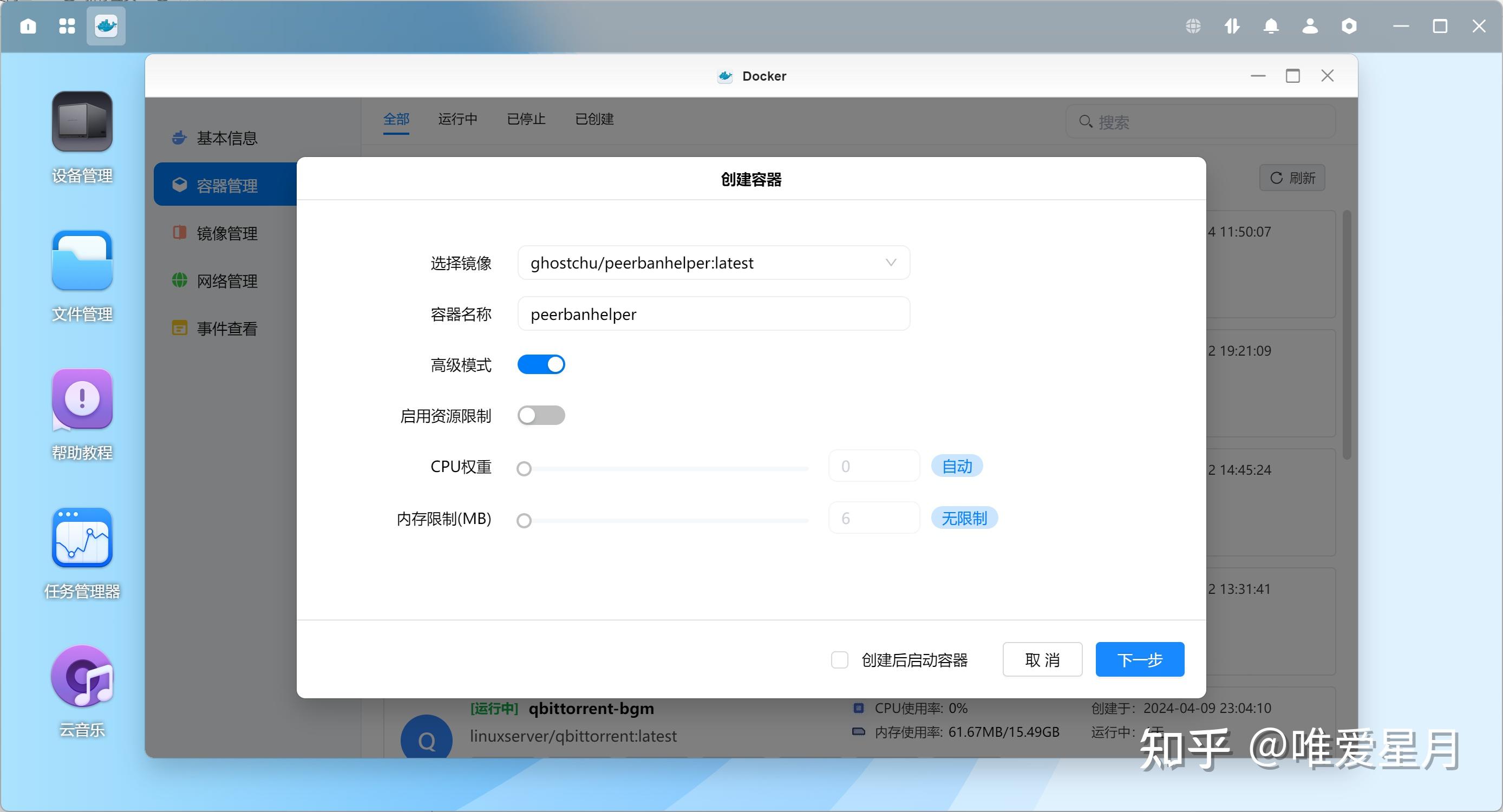Viewport: 1503px width, 812px height.
Task: Open 网络管理 in the Docker sidebar
Action: 226,280
